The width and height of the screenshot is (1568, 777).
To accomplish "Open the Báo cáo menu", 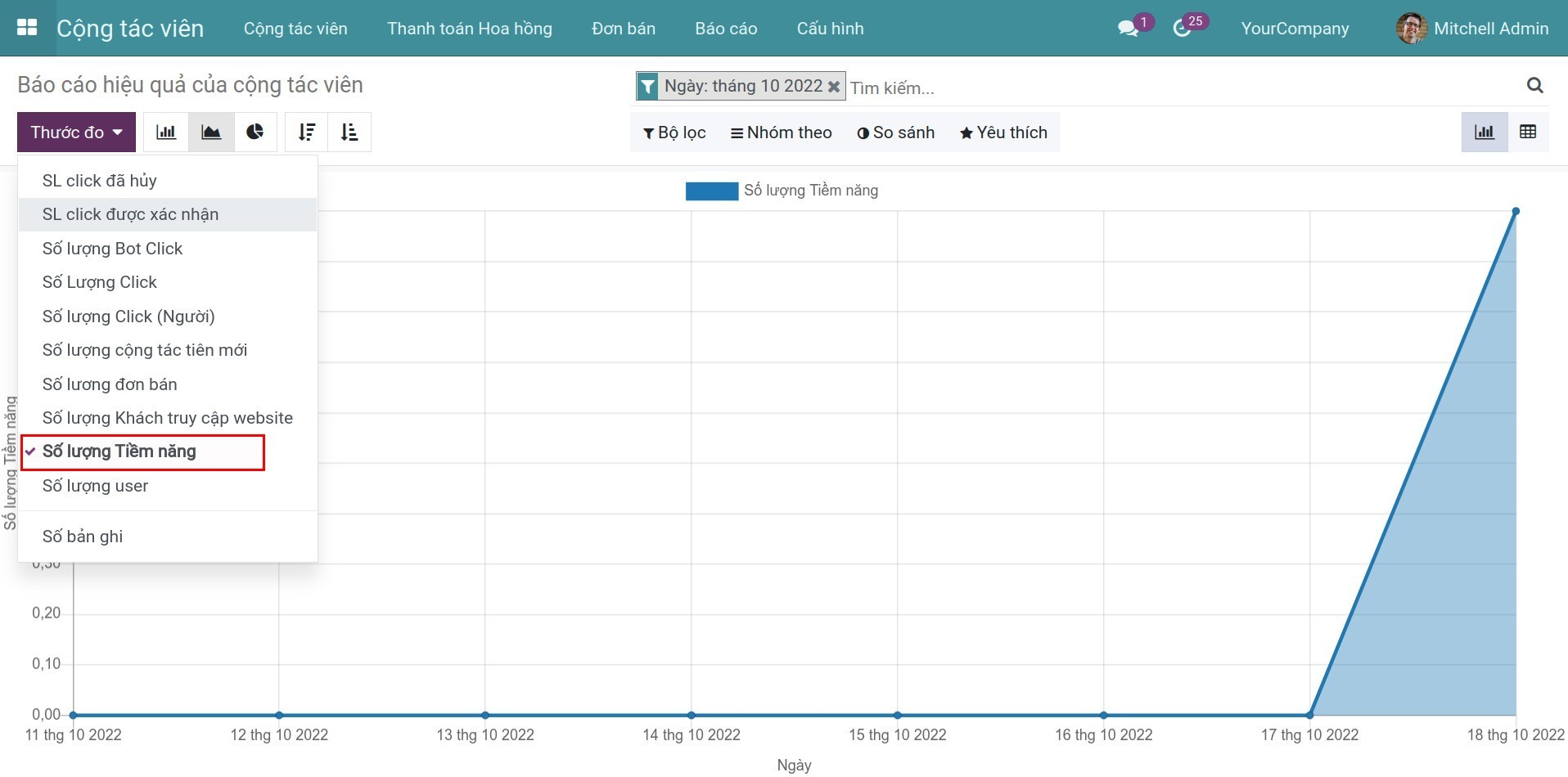I will point(726,29).
